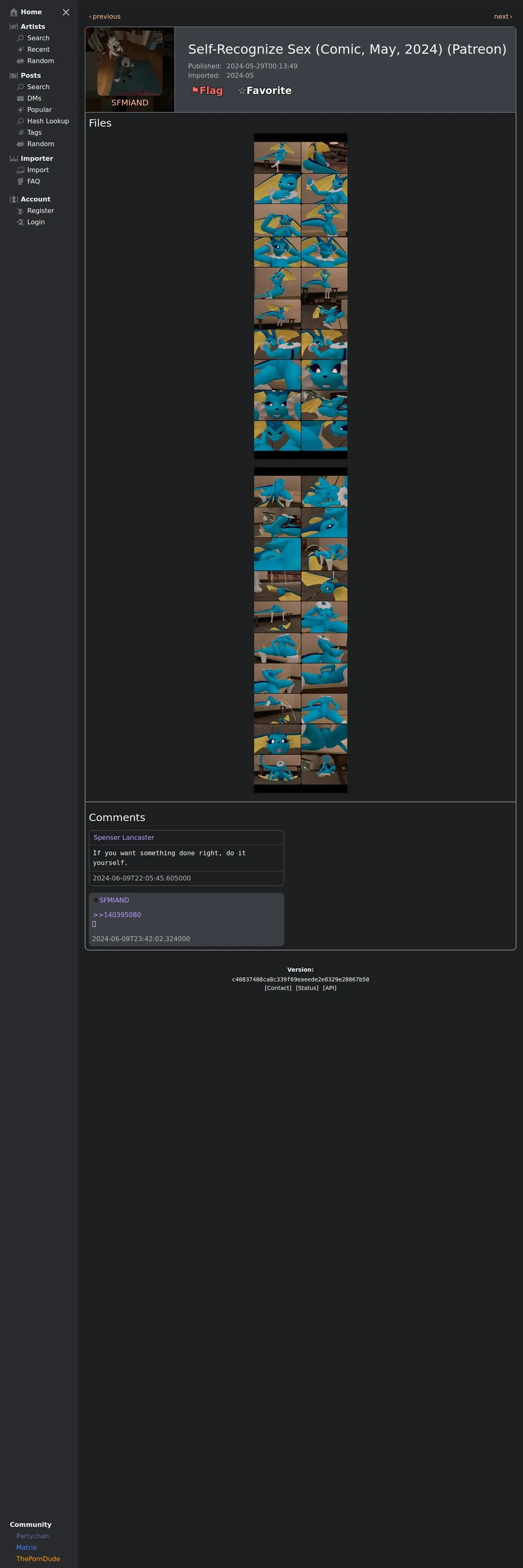
Task: Click the Login arrow icon
Action: [21, 222]
